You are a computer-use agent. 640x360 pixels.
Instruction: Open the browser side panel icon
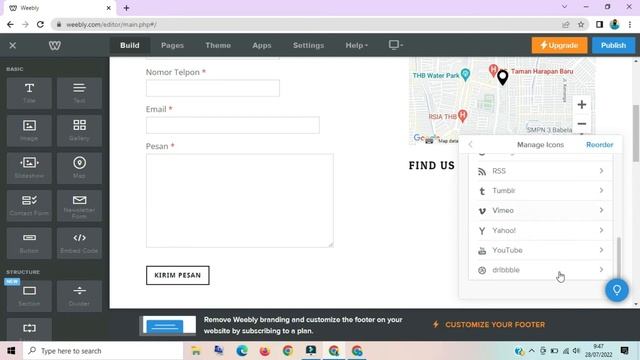[x=599, y=24]
